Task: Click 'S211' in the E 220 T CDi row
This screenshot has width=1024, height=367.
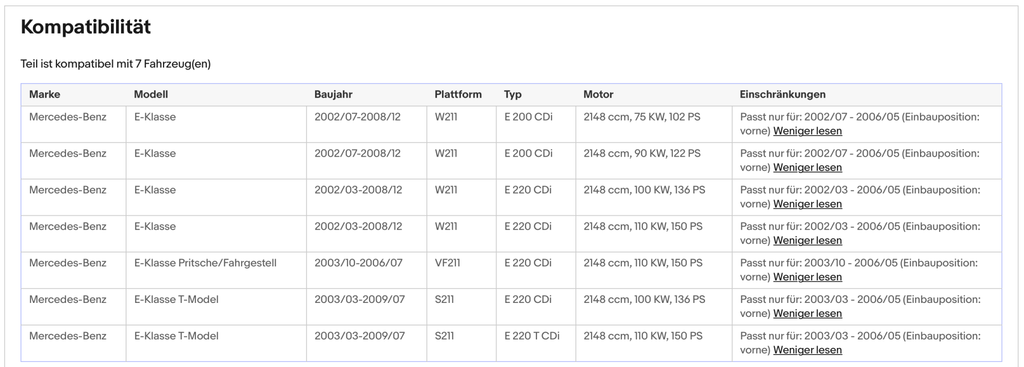Action: 445,336
